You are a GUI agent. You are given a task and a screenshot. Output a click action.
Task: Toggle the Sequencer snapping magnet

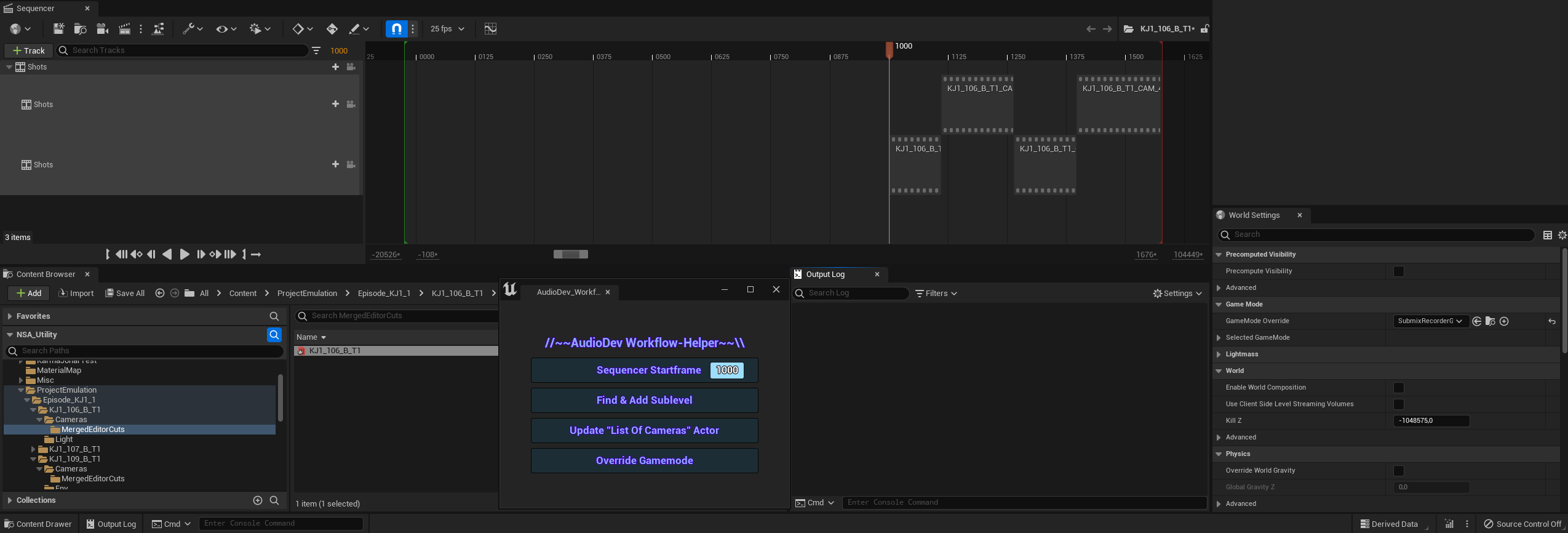397,28
